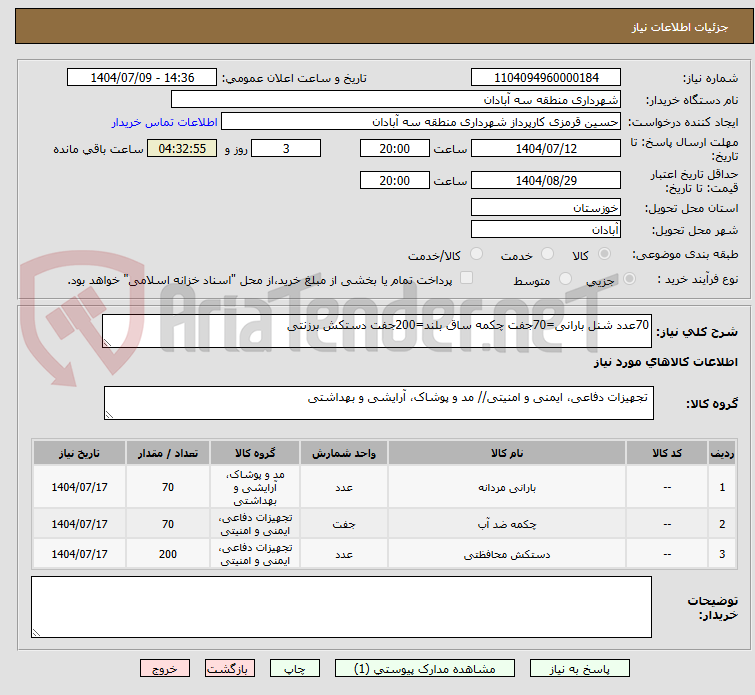Click the پاسخ به نیاز button
This screenshot has height=695, width=755.
point(580,668)
